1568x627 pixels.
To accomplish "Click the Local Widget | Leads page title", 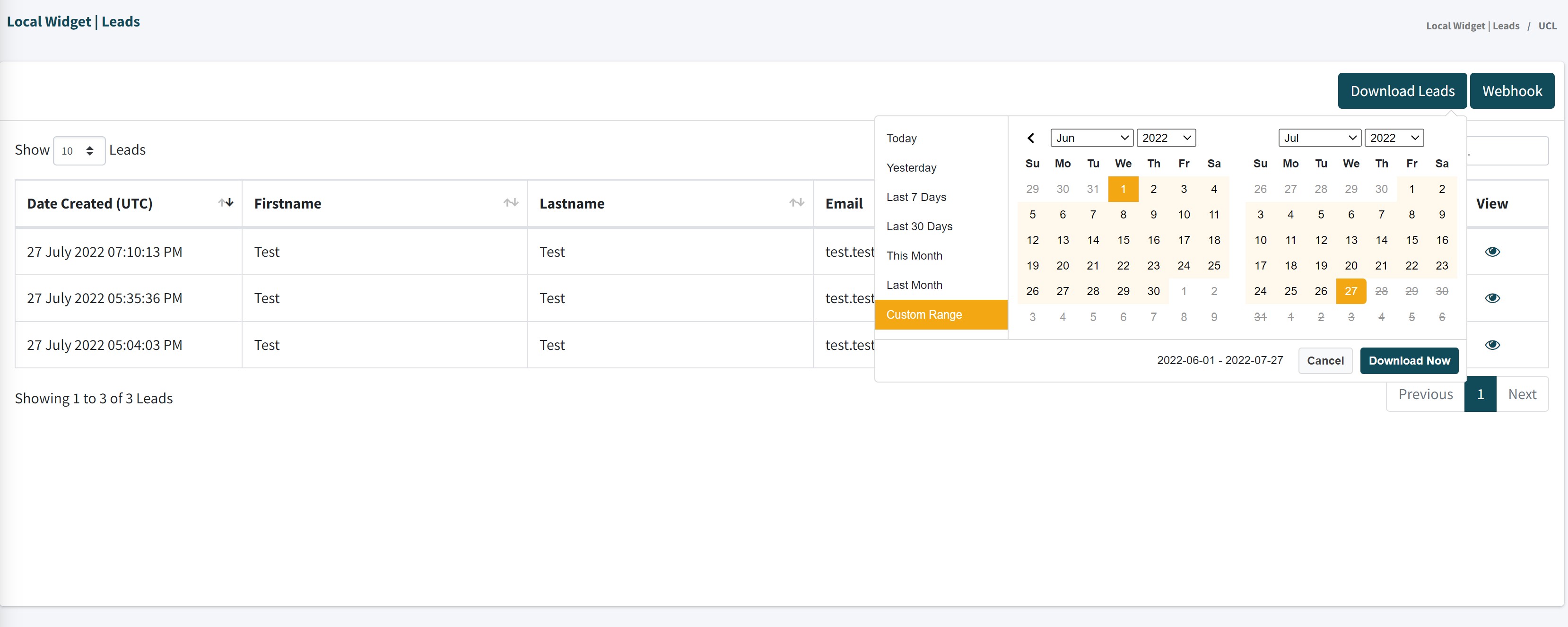I will [73, 21].
